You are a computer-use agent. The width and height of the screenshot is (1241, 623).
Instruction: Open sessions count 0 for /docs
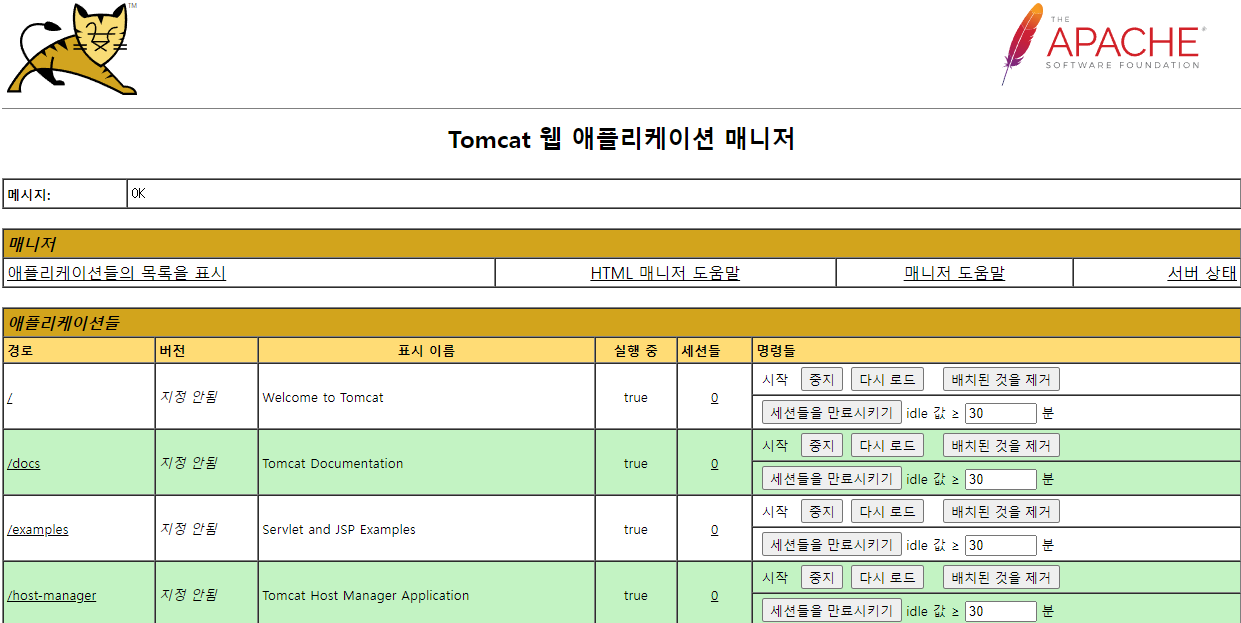pos(714,463)
